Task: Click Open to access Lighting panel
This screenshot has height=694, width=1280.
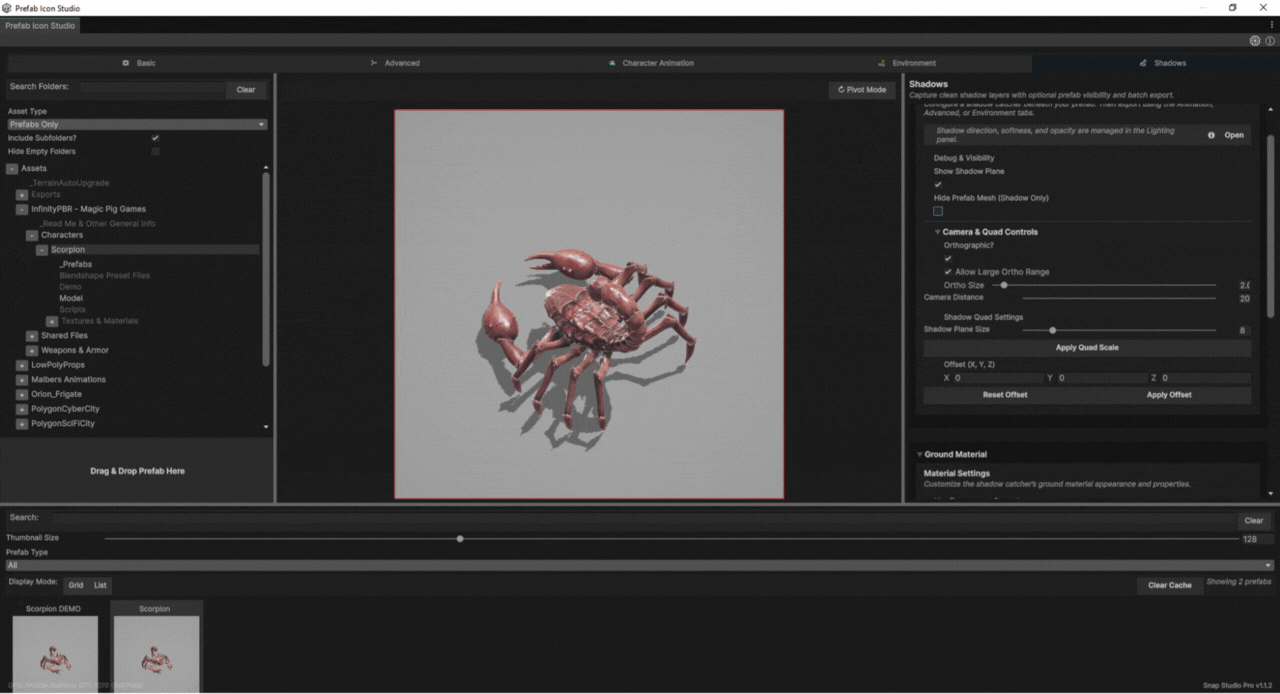Action: [x=1234, y=135]
